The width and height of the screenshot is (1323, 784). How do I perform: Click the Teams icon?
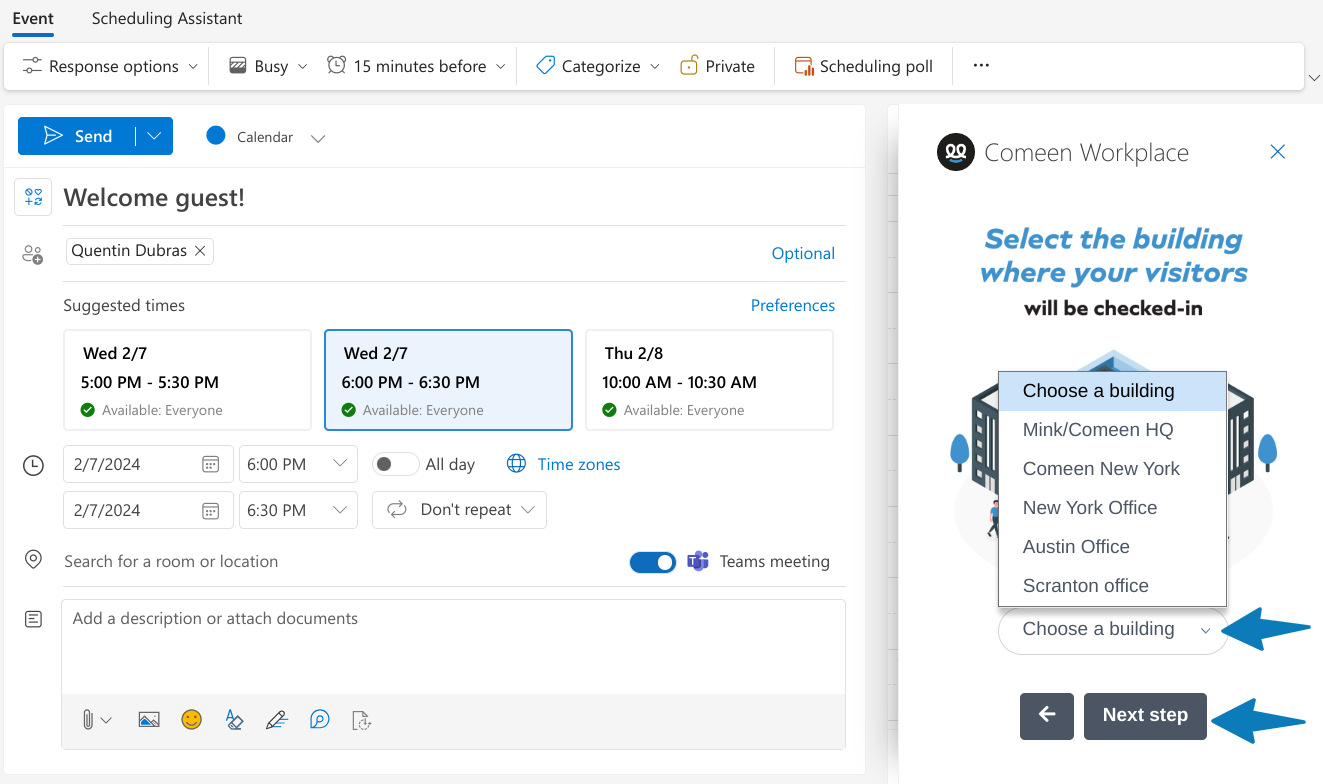[x=698, y=561]
